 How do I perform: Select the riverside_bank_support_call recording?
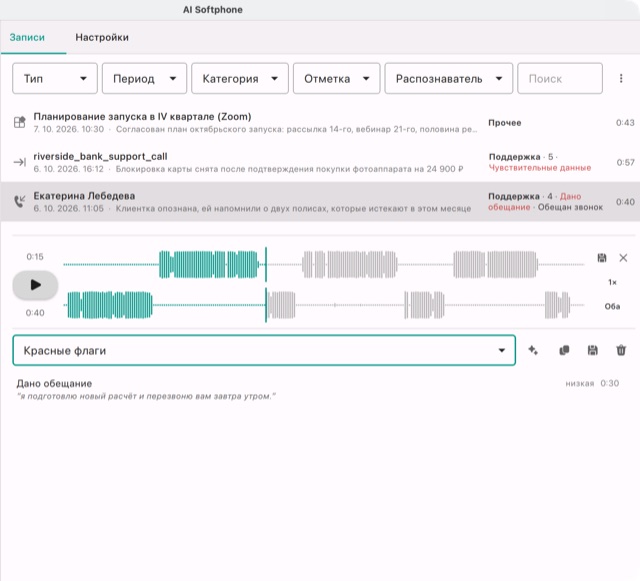coord(320,162)
